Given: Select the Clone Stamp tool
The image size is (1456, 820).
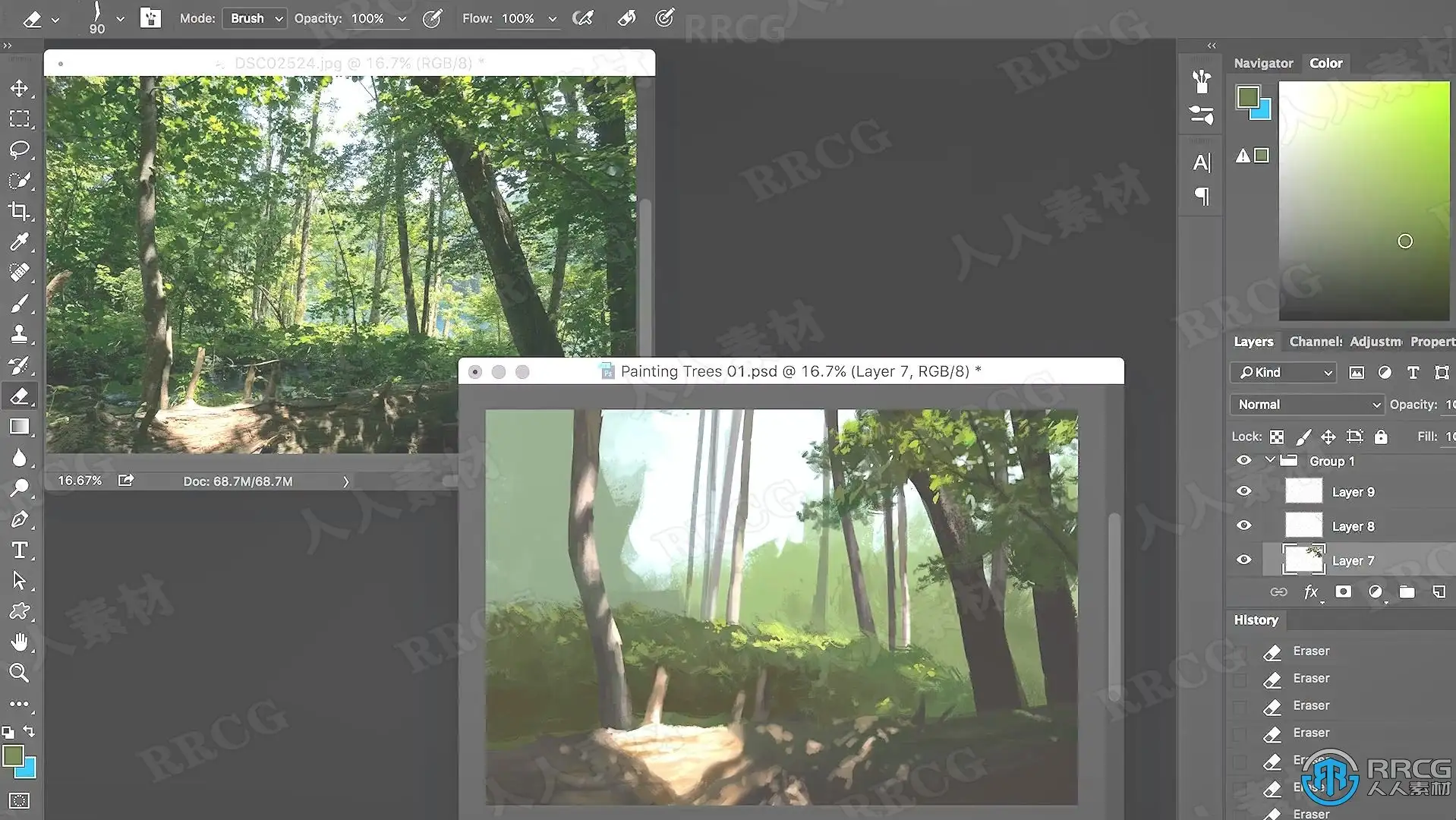Looking at the screenshot, I should (19, 334).
